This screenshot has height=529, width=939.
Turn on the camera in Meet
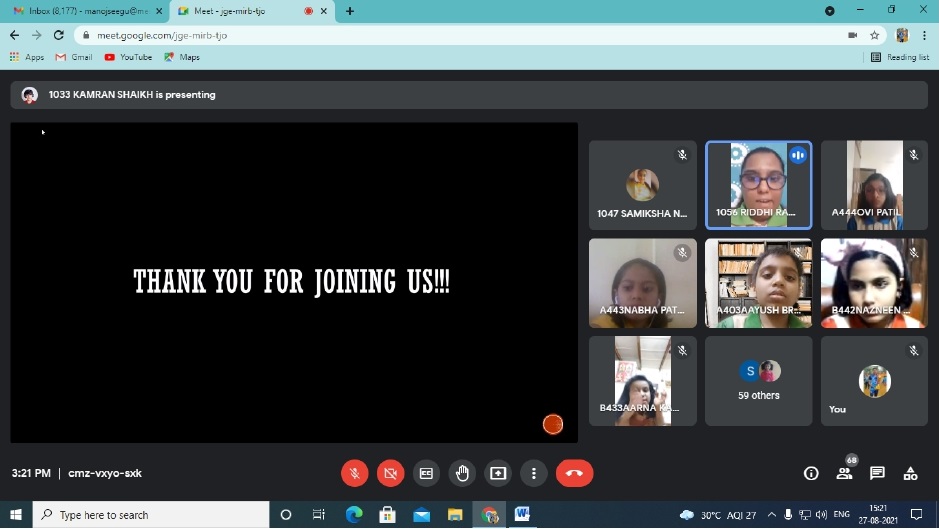[x=390, y=473]
